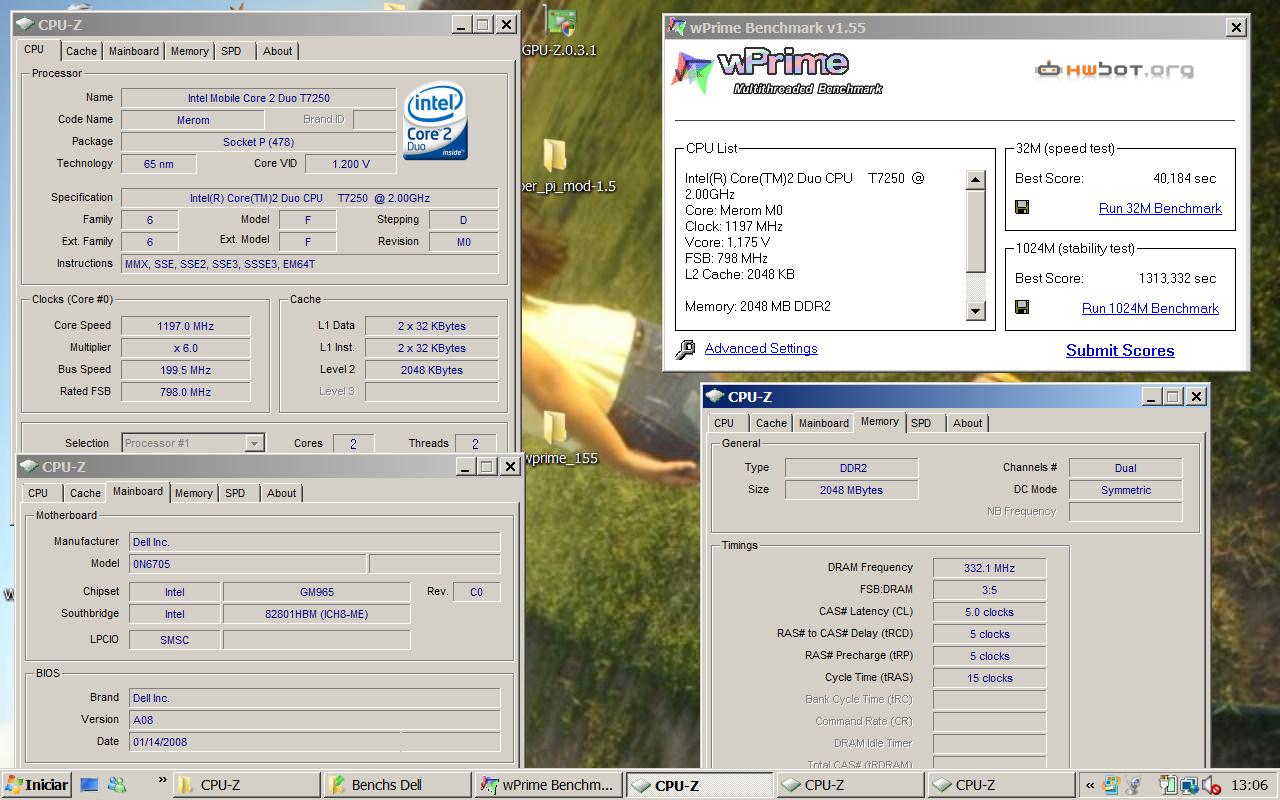Click the Multiplier value x 6.0
The width and height of the screenshot is (1280, 800).
186,348
